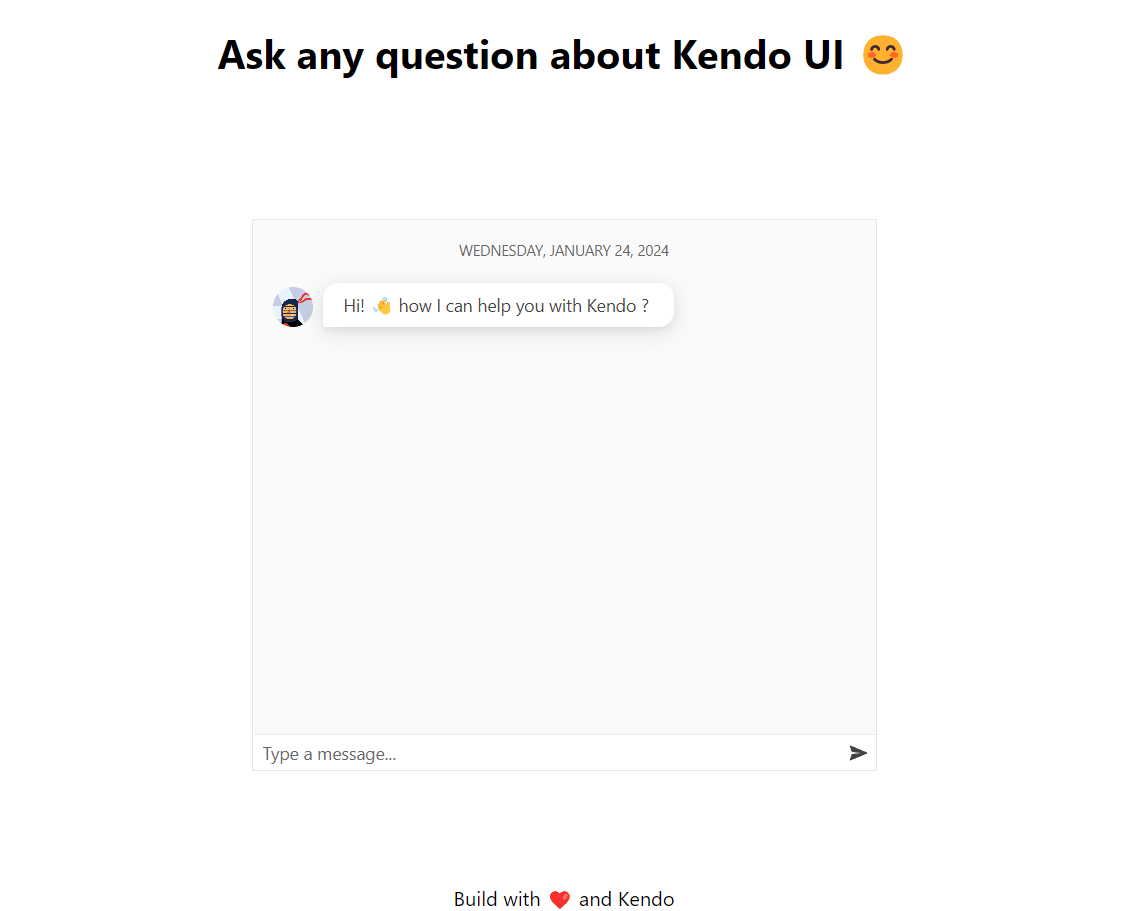Viewport: 1141px width, 911px height.
Task: Click the send message paper plane icon
Action: click(858, 753)
